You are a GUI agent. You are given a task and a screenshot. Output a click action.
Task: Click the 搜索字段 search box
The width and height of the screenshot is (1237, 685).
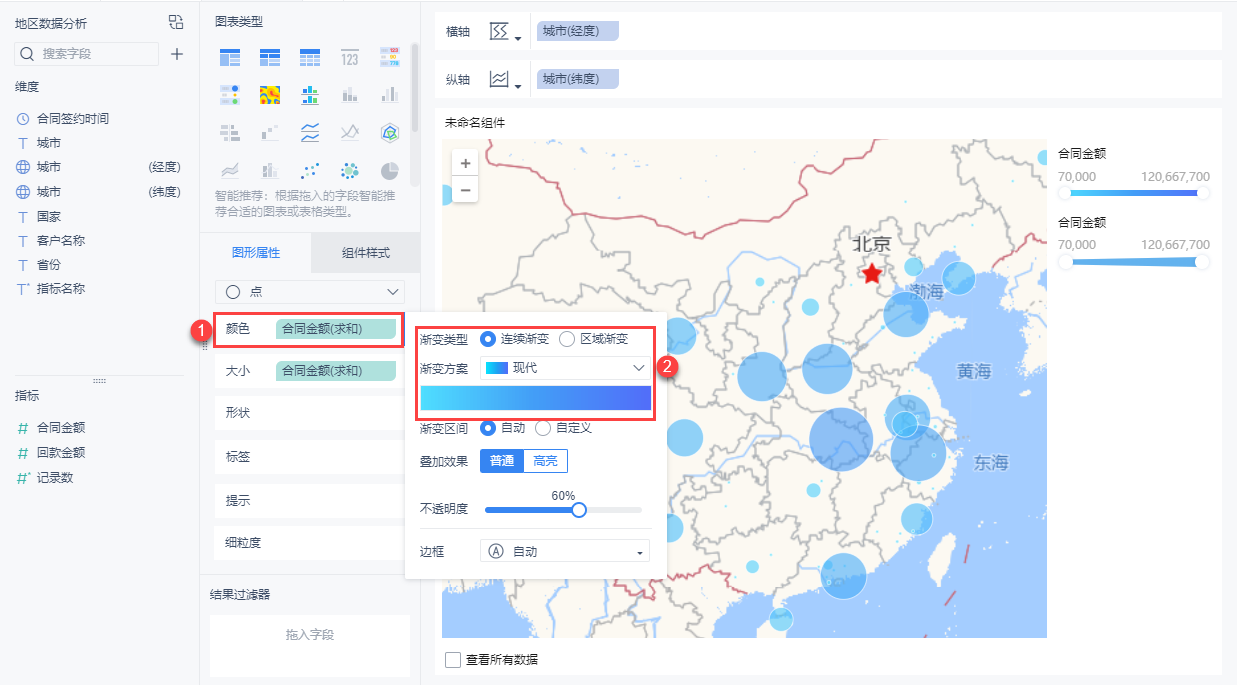pos(88,54)
